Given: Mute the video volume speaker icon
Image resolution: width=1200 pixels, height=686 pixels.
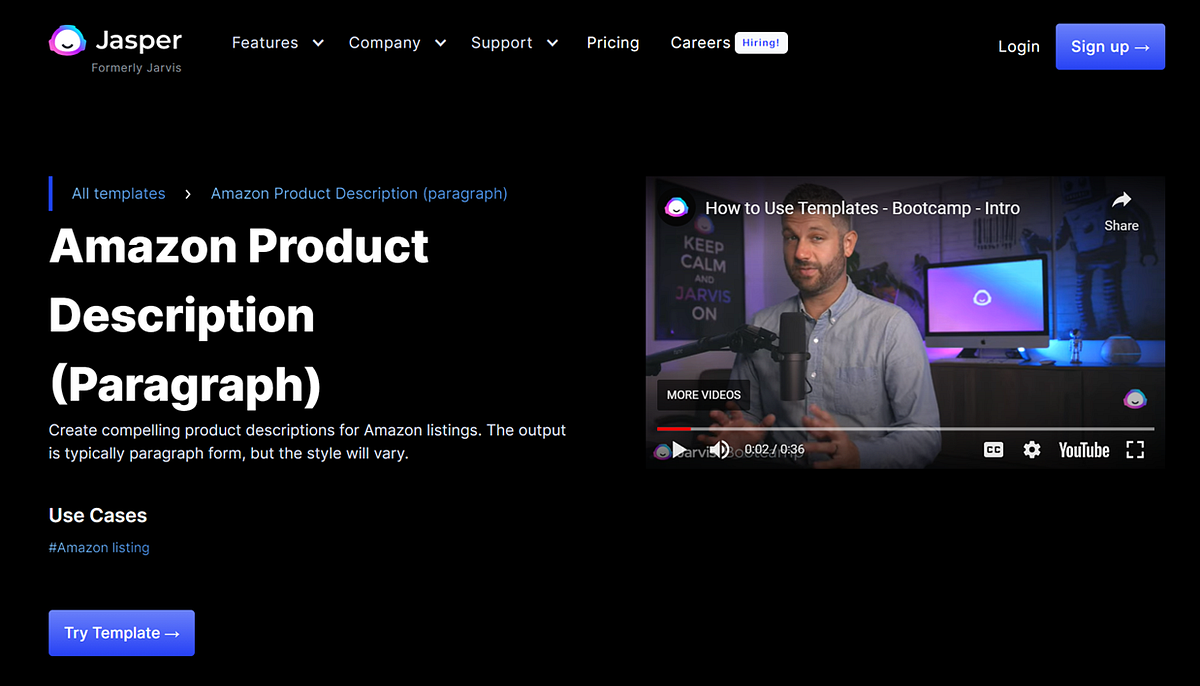Looking at the screenshot, I should coord(720,450).
